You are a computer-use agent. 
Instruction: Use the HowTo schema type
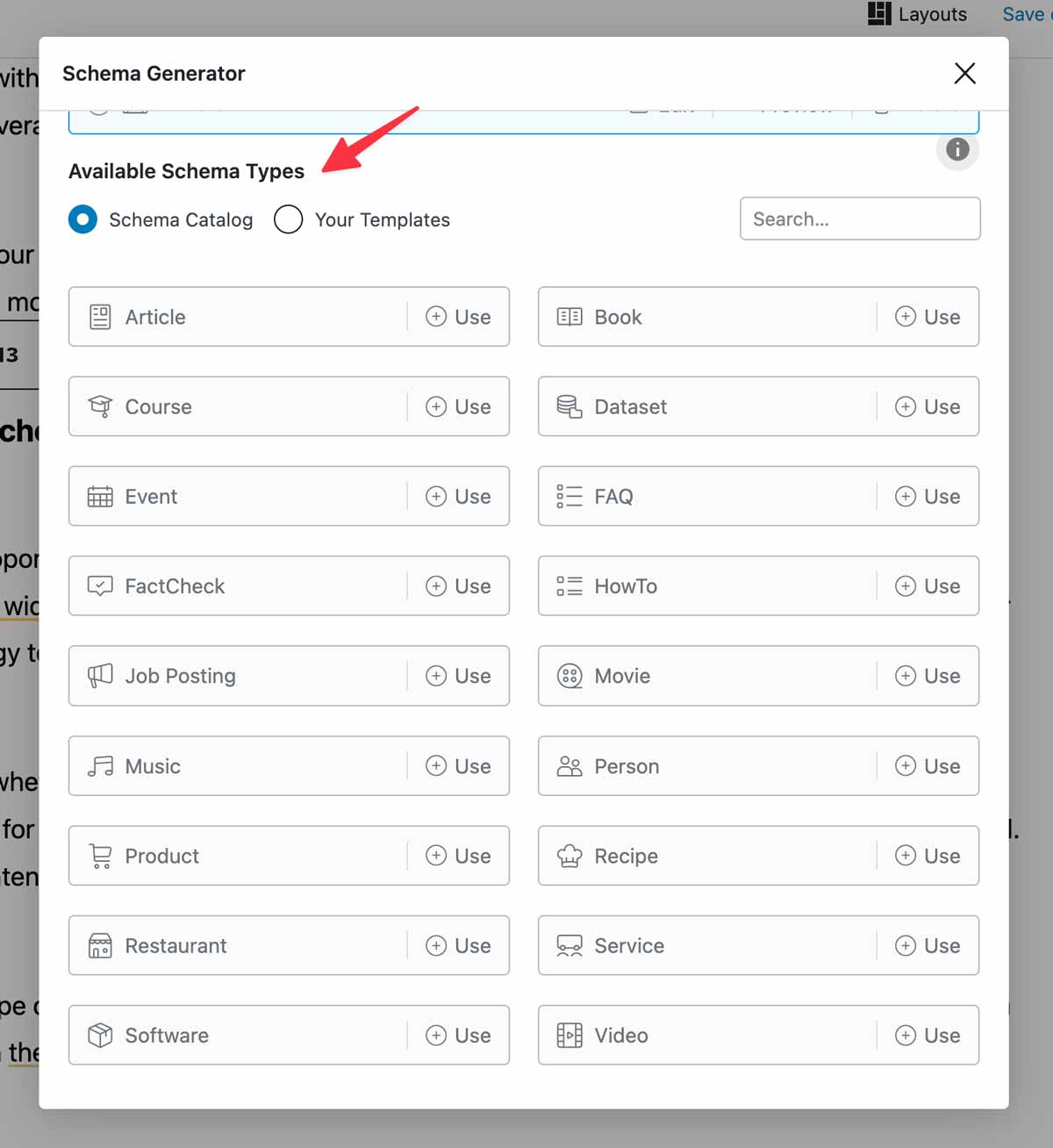(x=928, y=586)
